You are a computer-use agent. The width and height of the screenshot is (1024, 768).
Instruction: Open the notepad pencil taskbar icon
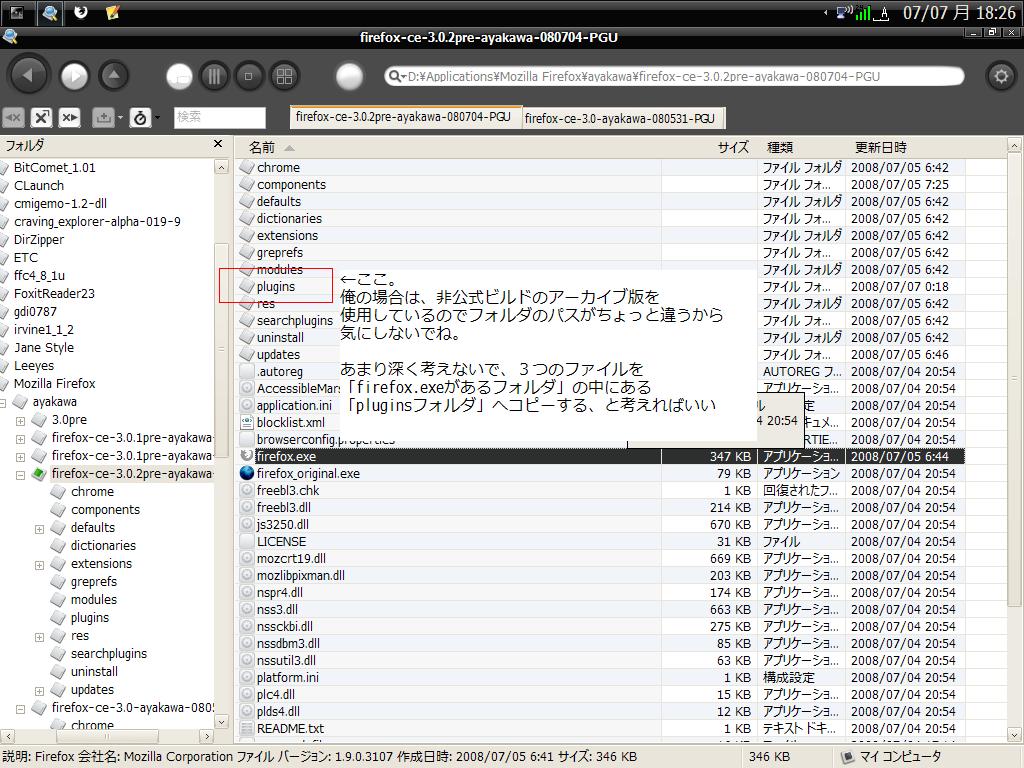pos(112,12)
